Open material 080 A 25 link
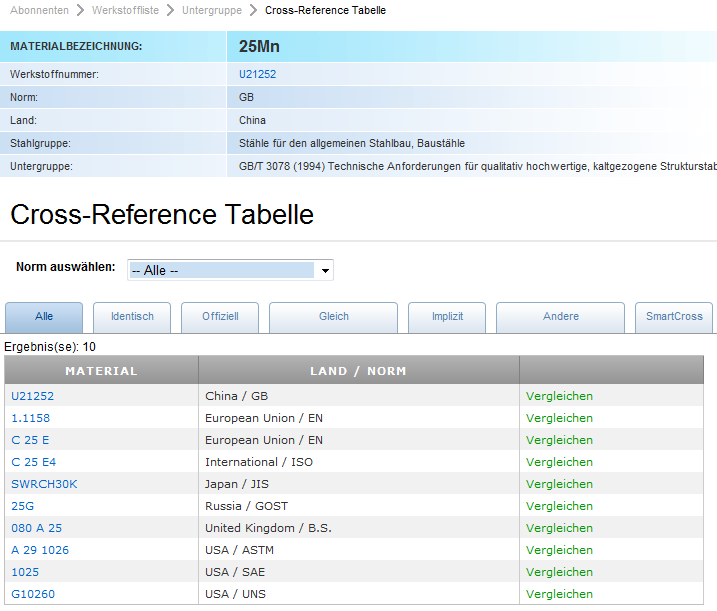717x611 pixels. (36, 528)
